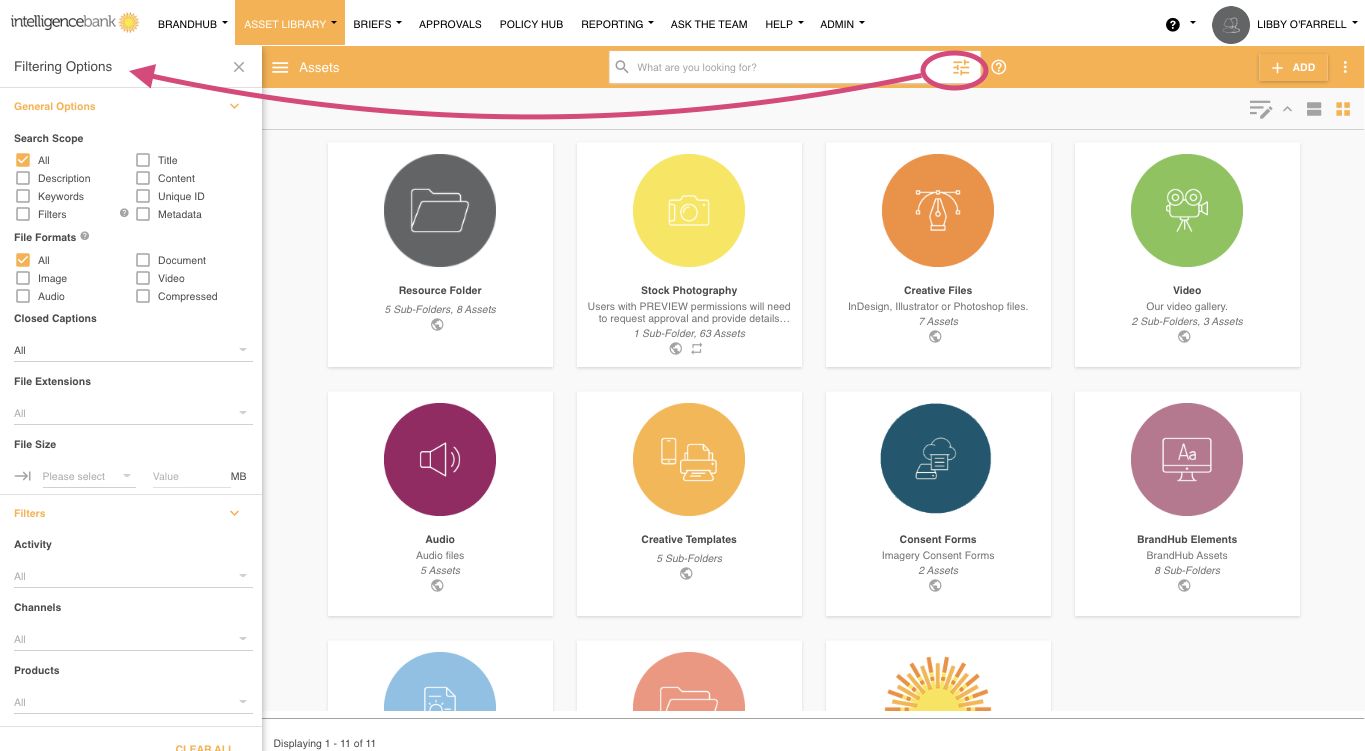Tick the Keywords search scope checkbox

click(23, 196)
